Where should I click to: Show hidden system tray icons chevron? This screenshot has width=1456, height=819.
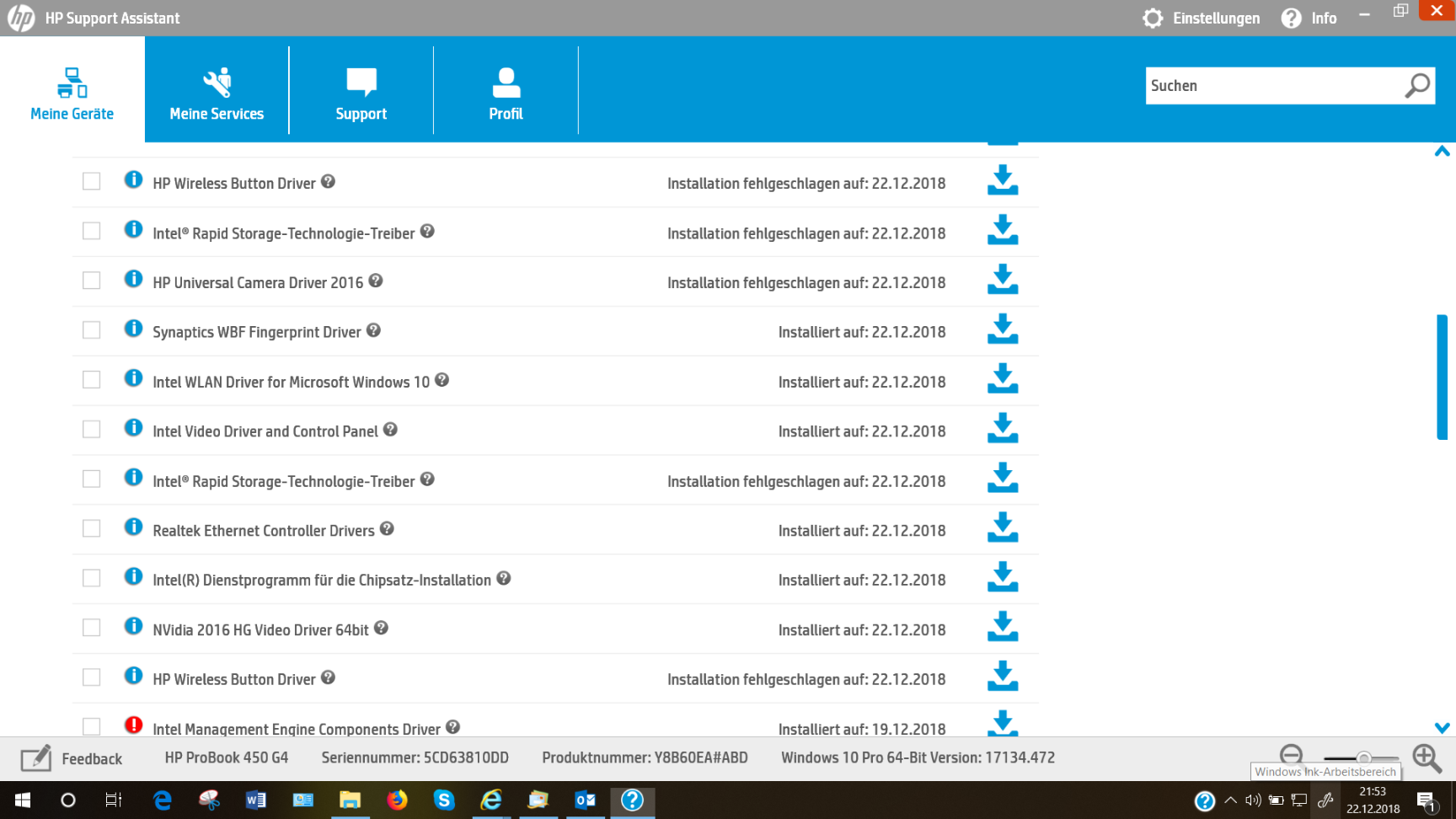pos(1231,800)
